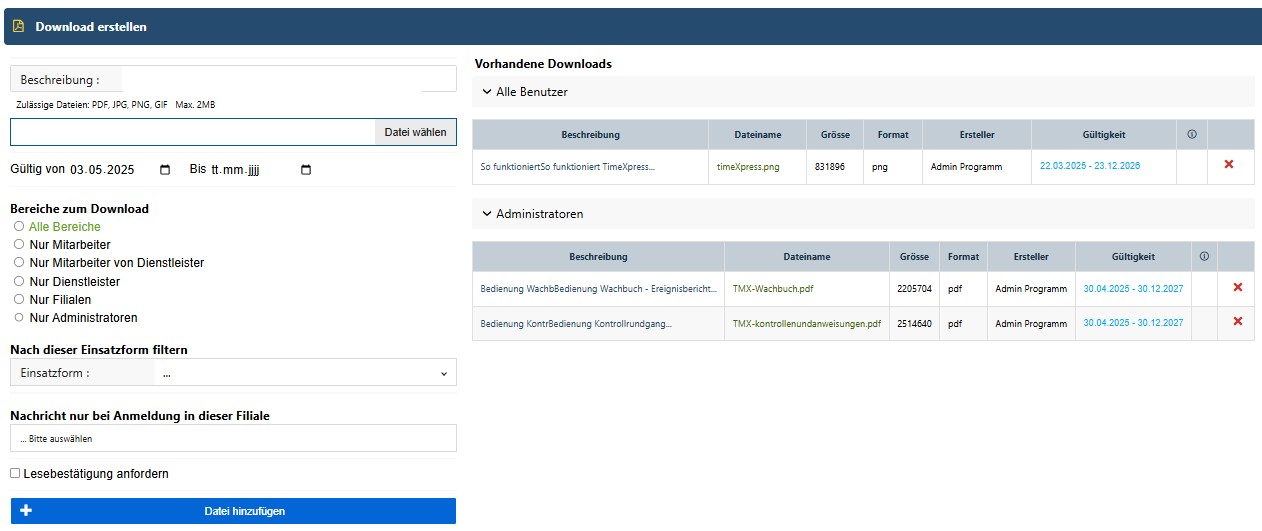1262x531 pixels.
Task: Click Gültigkeit link in TMX-Wachbuch.pdf row
Action: pyautogui.click(x=1133, y=288)
